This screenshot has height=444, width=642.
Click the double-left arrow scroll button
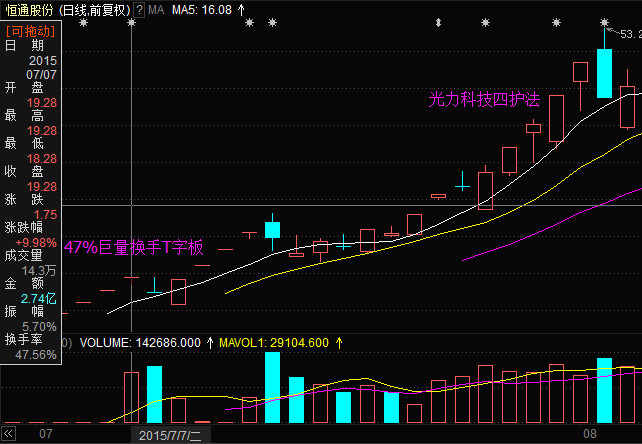(x=8, y=434)
